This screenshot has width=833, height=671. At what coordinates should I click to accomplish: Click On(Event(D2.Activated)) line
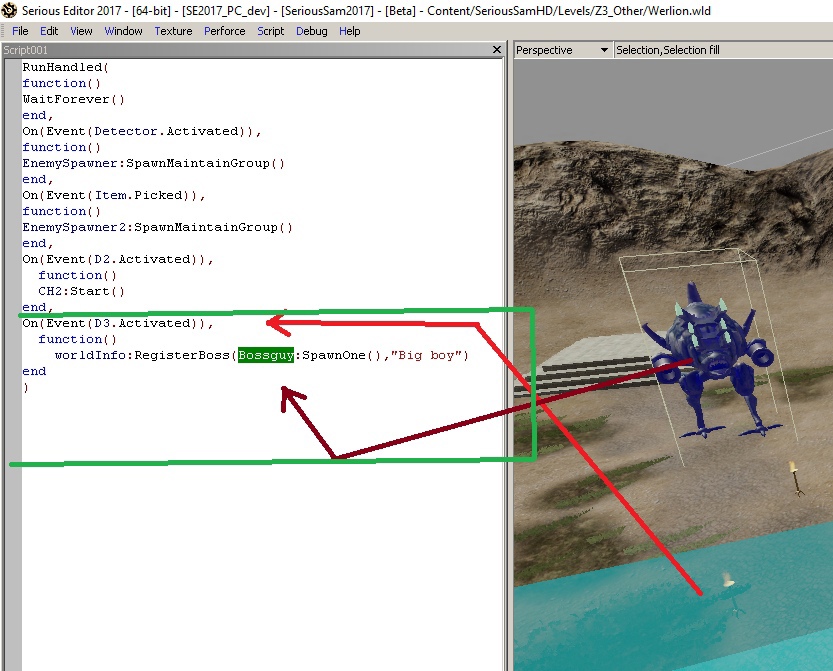pyautogui.click(x=118, y=259)
